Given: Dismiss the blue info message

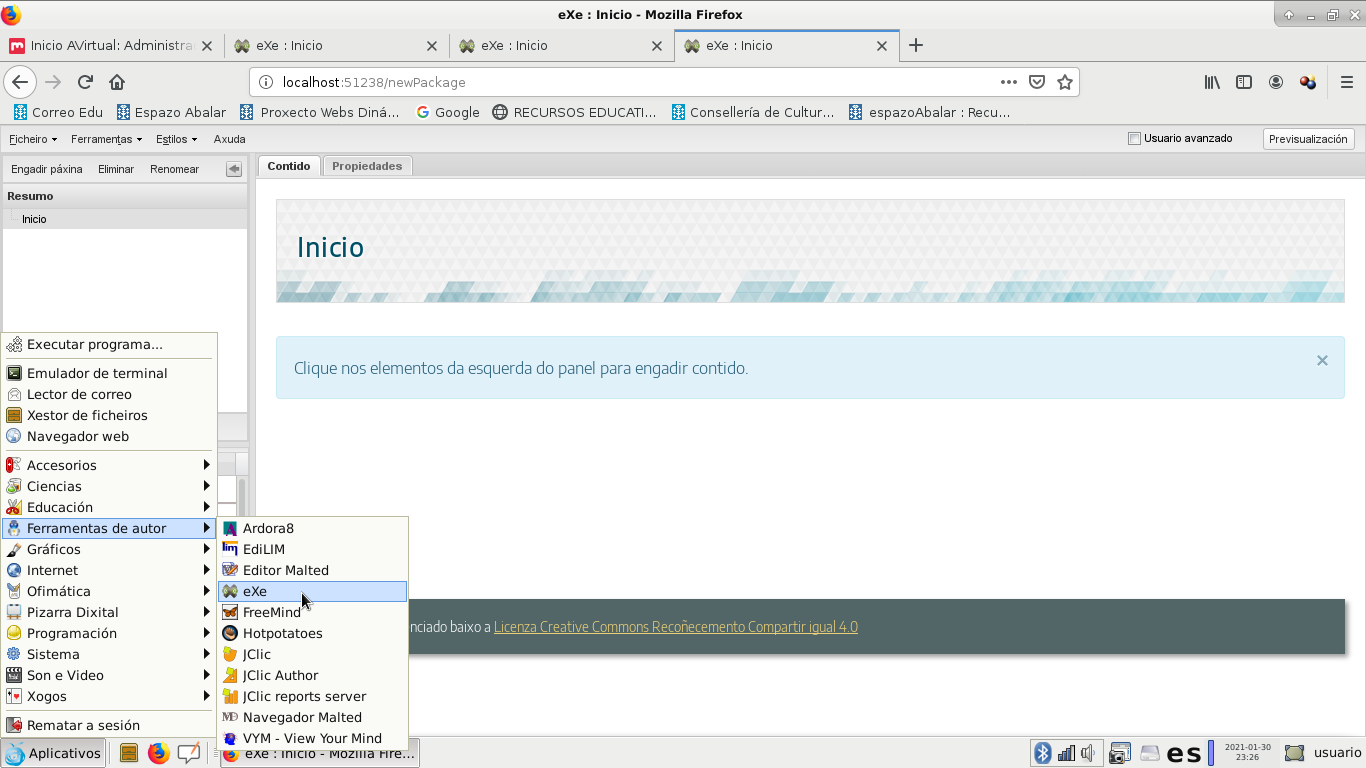Looking at the screenshot, I should 1322,360.
